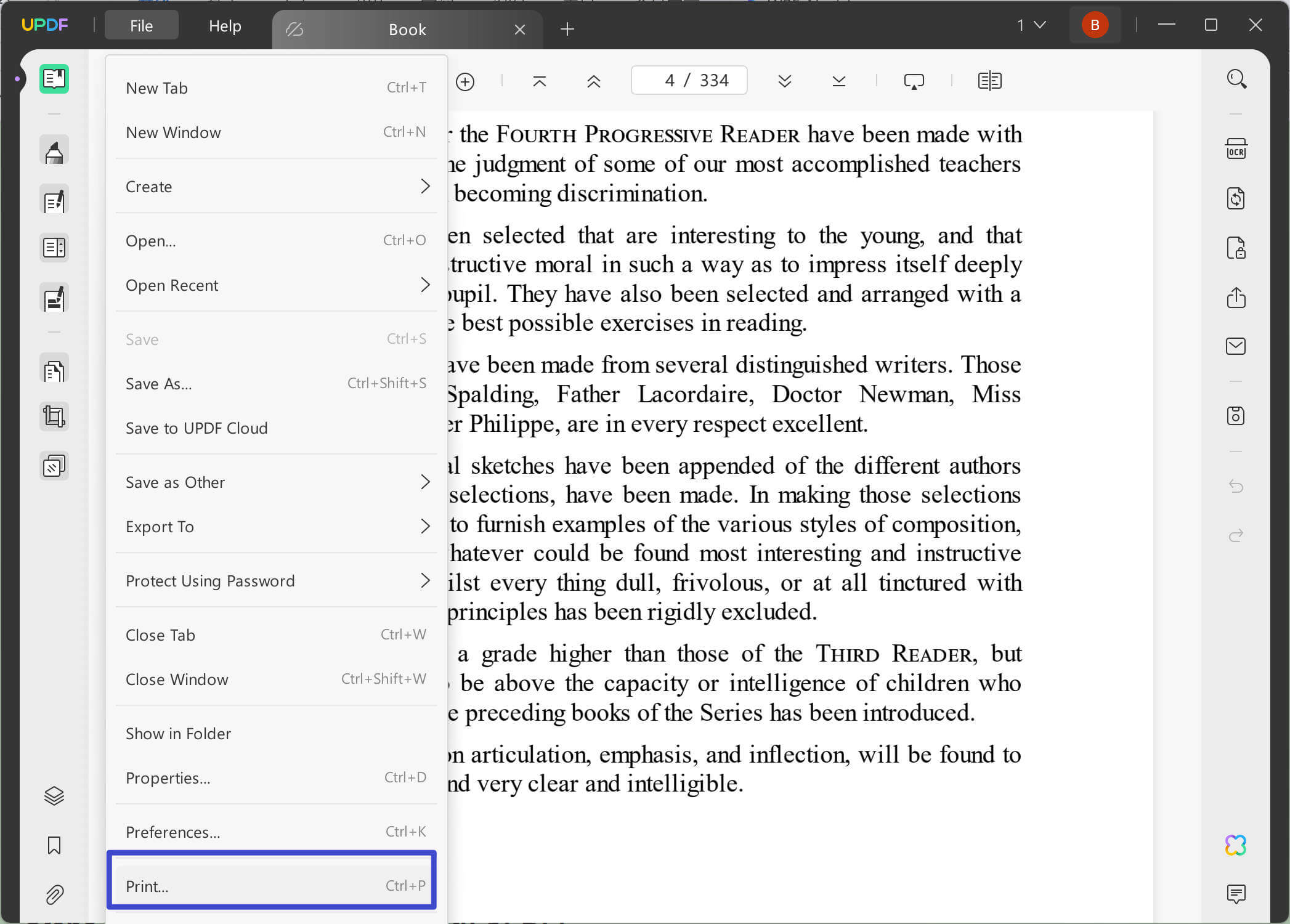Screen dimensions: 1290x924
Task: Start presentation mode from the toolbar
Action: click(x=914, y=80)
